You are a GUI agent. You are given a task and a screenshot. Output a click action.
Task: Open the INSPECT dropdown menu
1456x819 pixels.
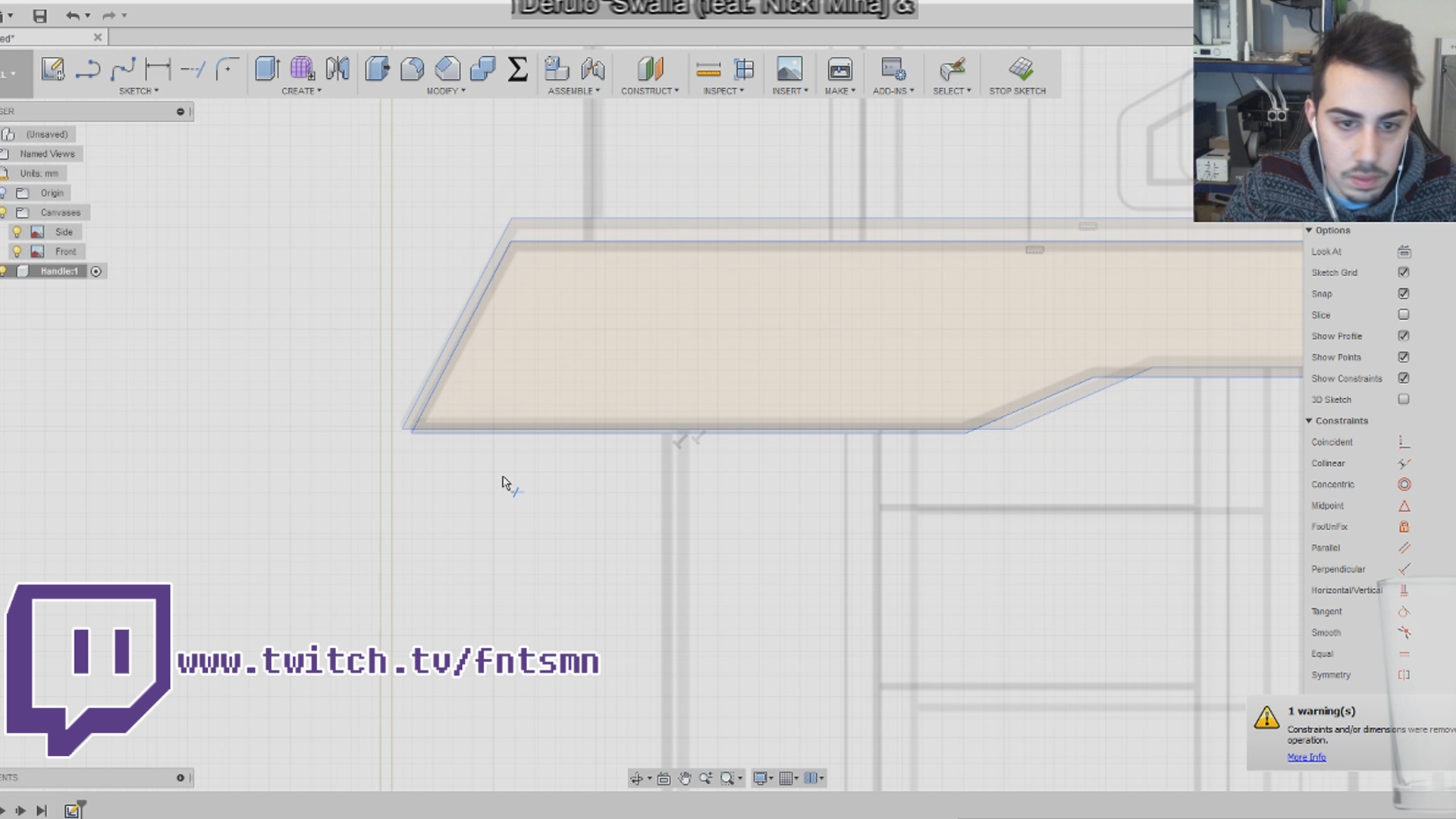pyautogui.click(x=723, y=91)
